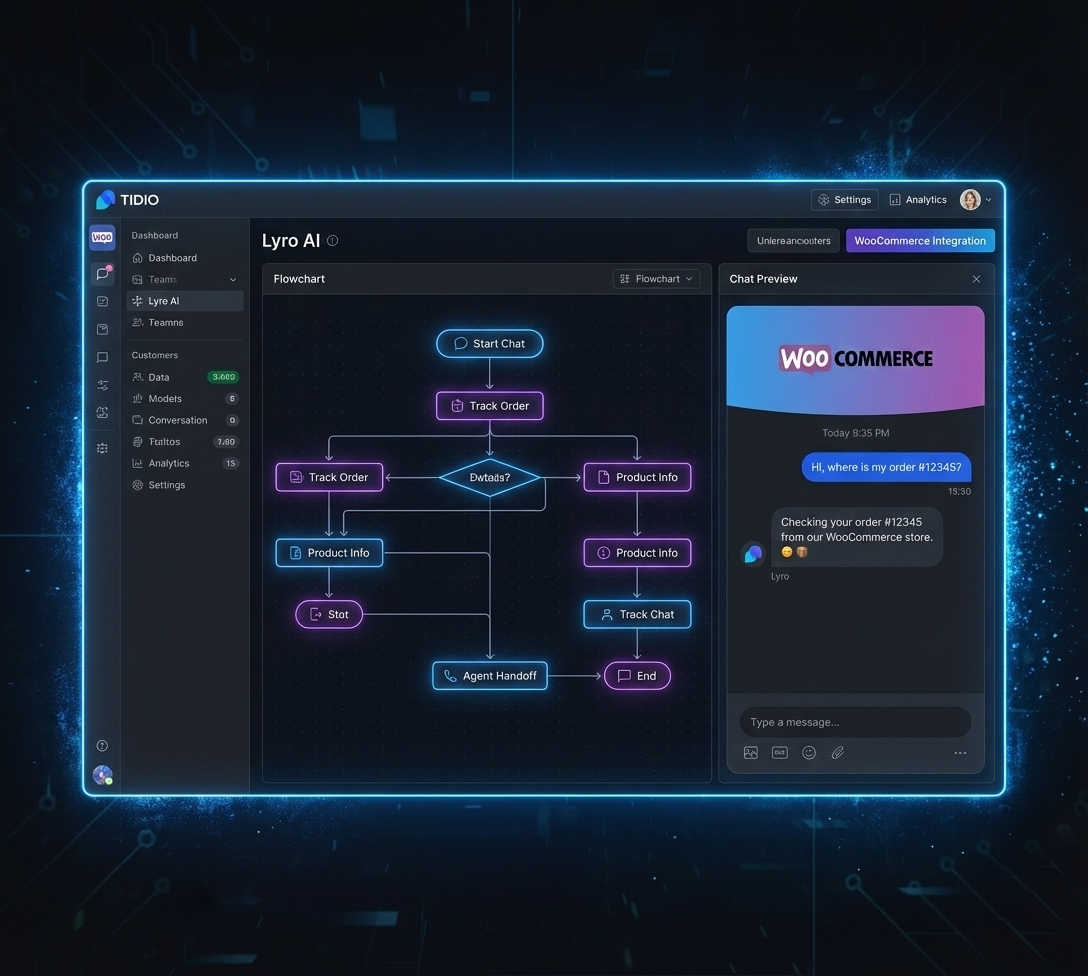Image resolution: width=1088 pixels, height=976 pixels.
Task: Click the Type a message input field
Action: (x=855, y=722)
